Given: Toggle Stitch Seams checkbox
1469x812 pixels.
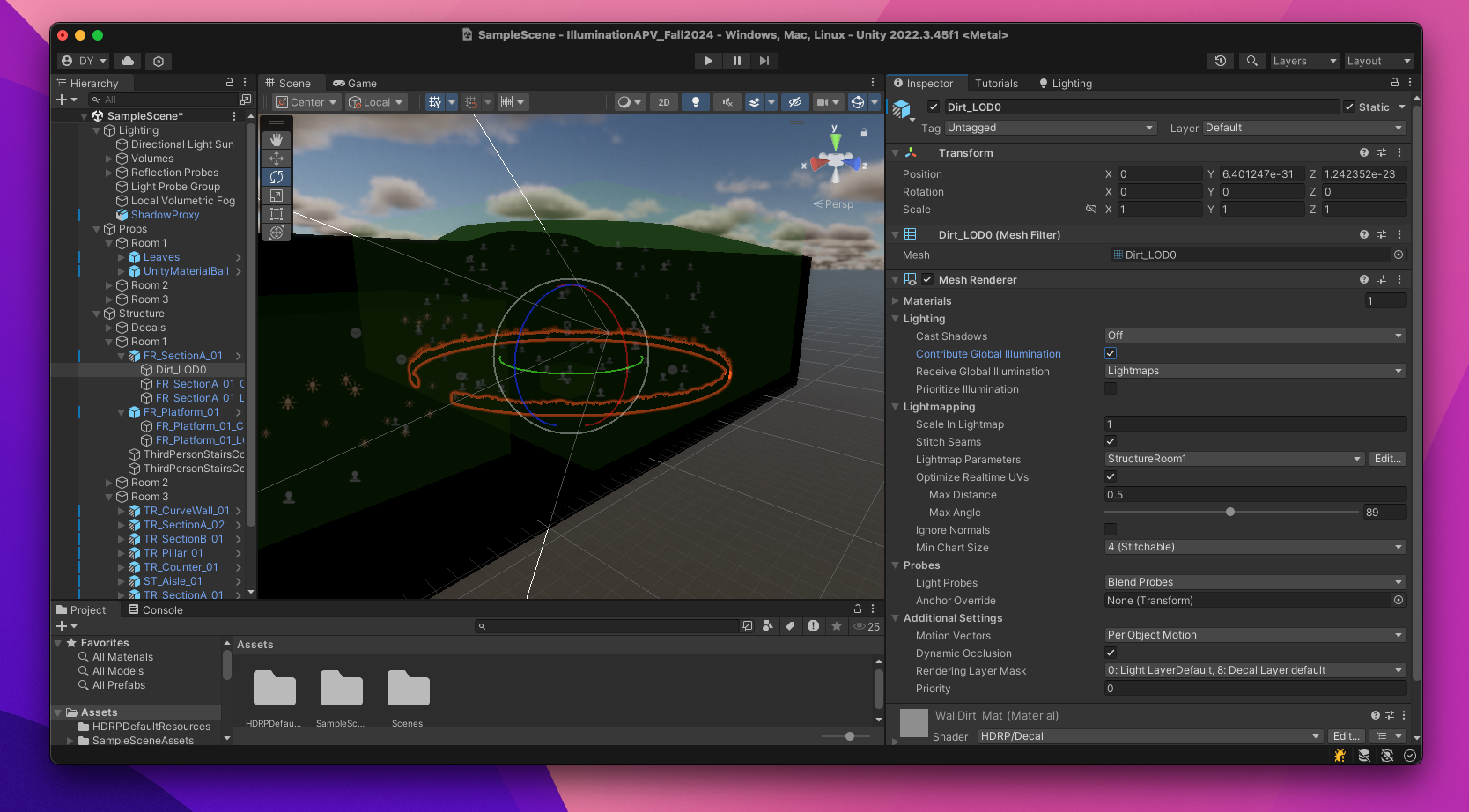Looking at the screenshot, I should (x=1111, y=441).
